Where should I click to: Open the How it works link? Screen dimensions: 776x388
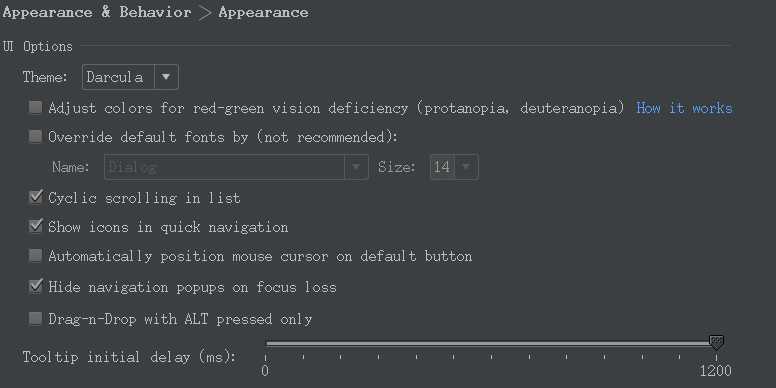click(684, 108)
